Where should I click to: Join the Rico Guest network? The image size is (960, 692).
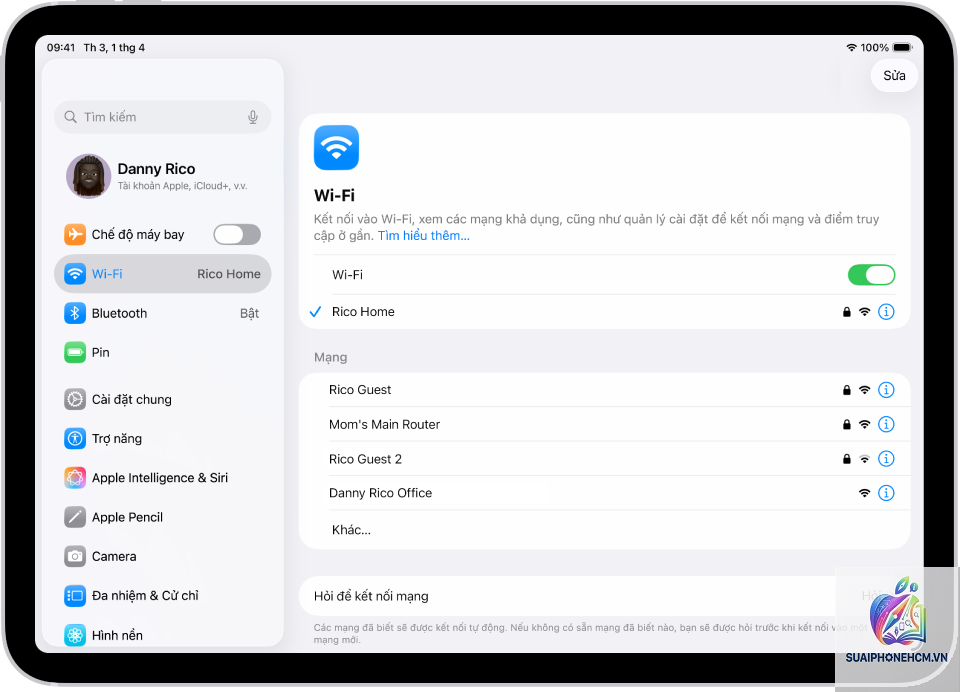(x=604, y=389)
